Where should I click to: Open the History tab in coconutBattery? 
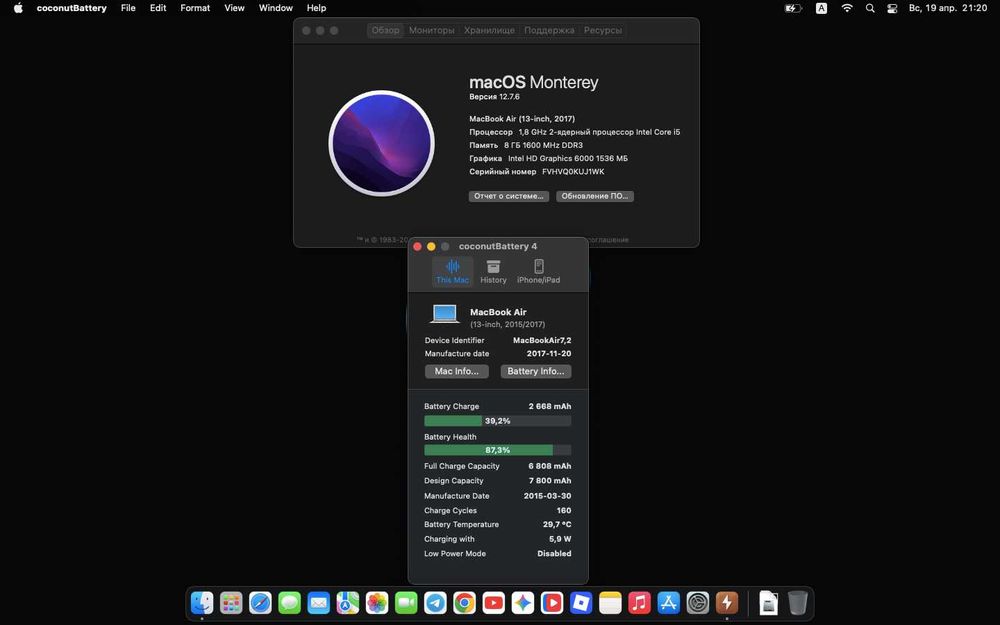[x=493, y=272]
